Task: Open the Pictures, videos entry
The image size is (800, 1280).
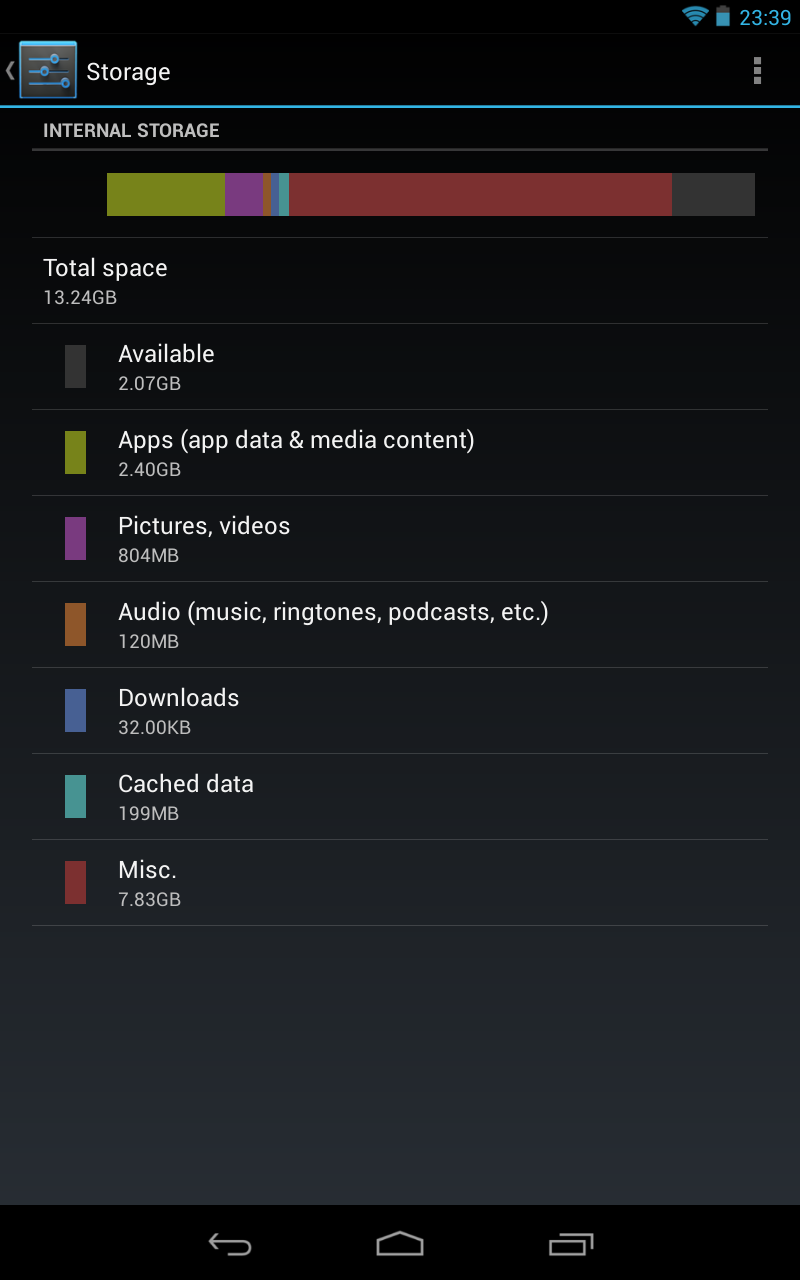Action: pyautogui.click(x=400, y=539)
